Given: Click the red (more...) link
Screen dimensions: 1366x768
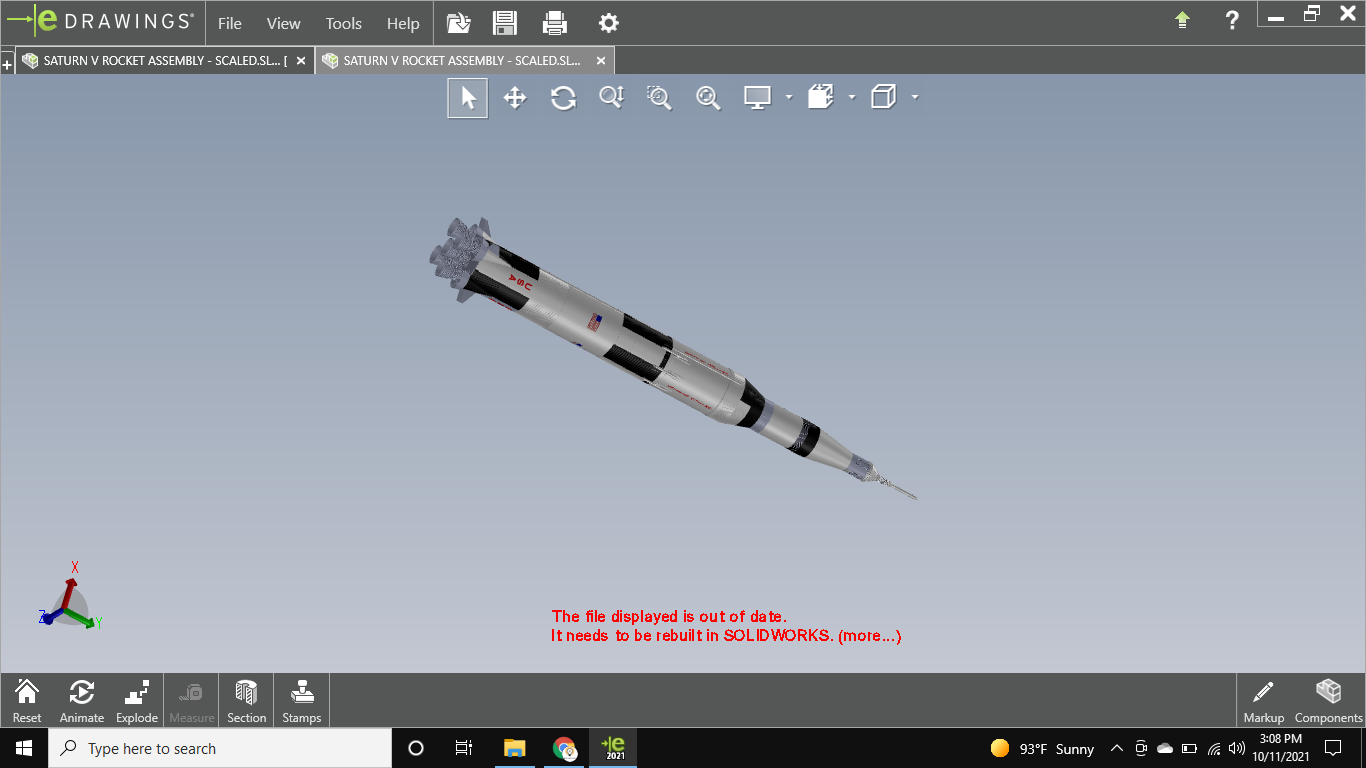Looking at the screenshot, I should click(868, 635).
